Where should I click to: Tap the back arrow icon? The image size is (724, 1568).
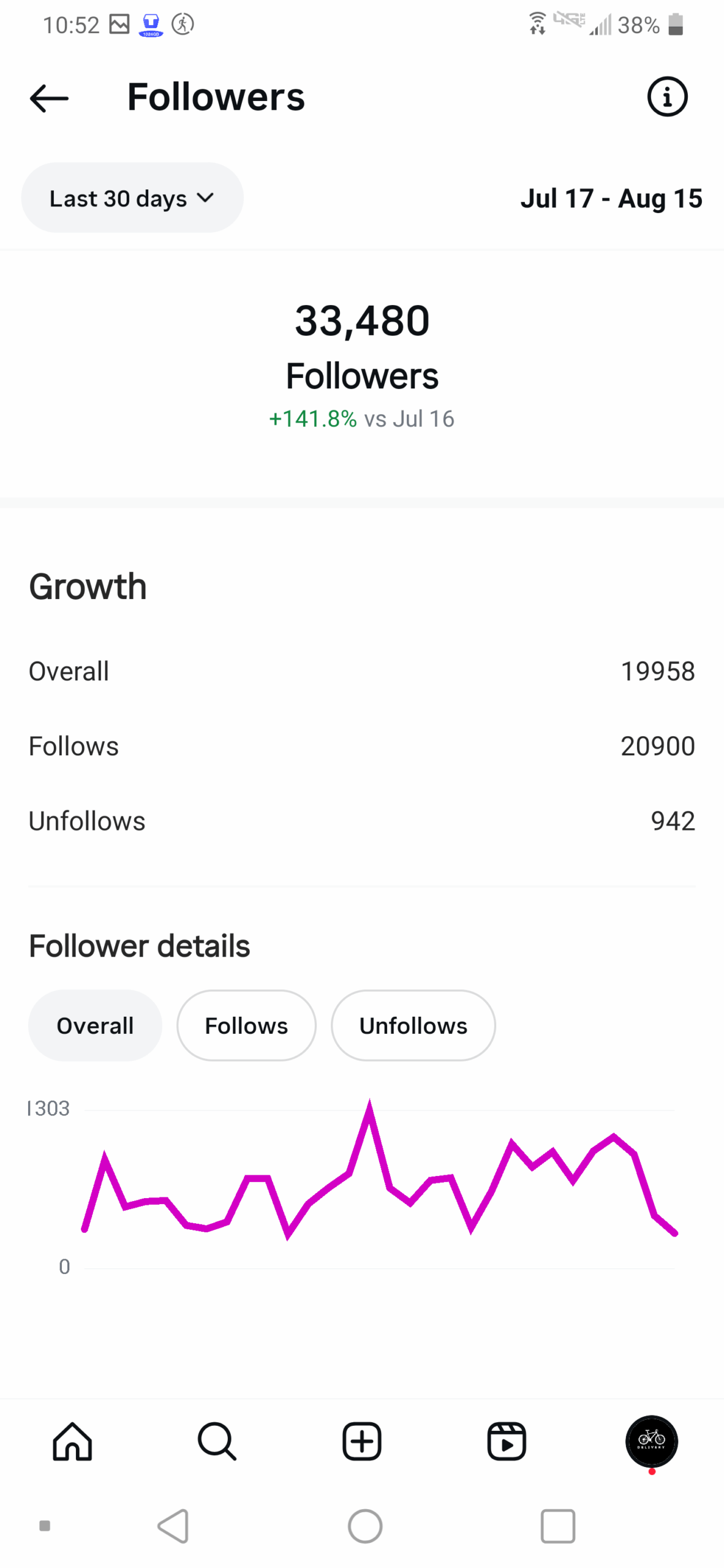point(49,98)
